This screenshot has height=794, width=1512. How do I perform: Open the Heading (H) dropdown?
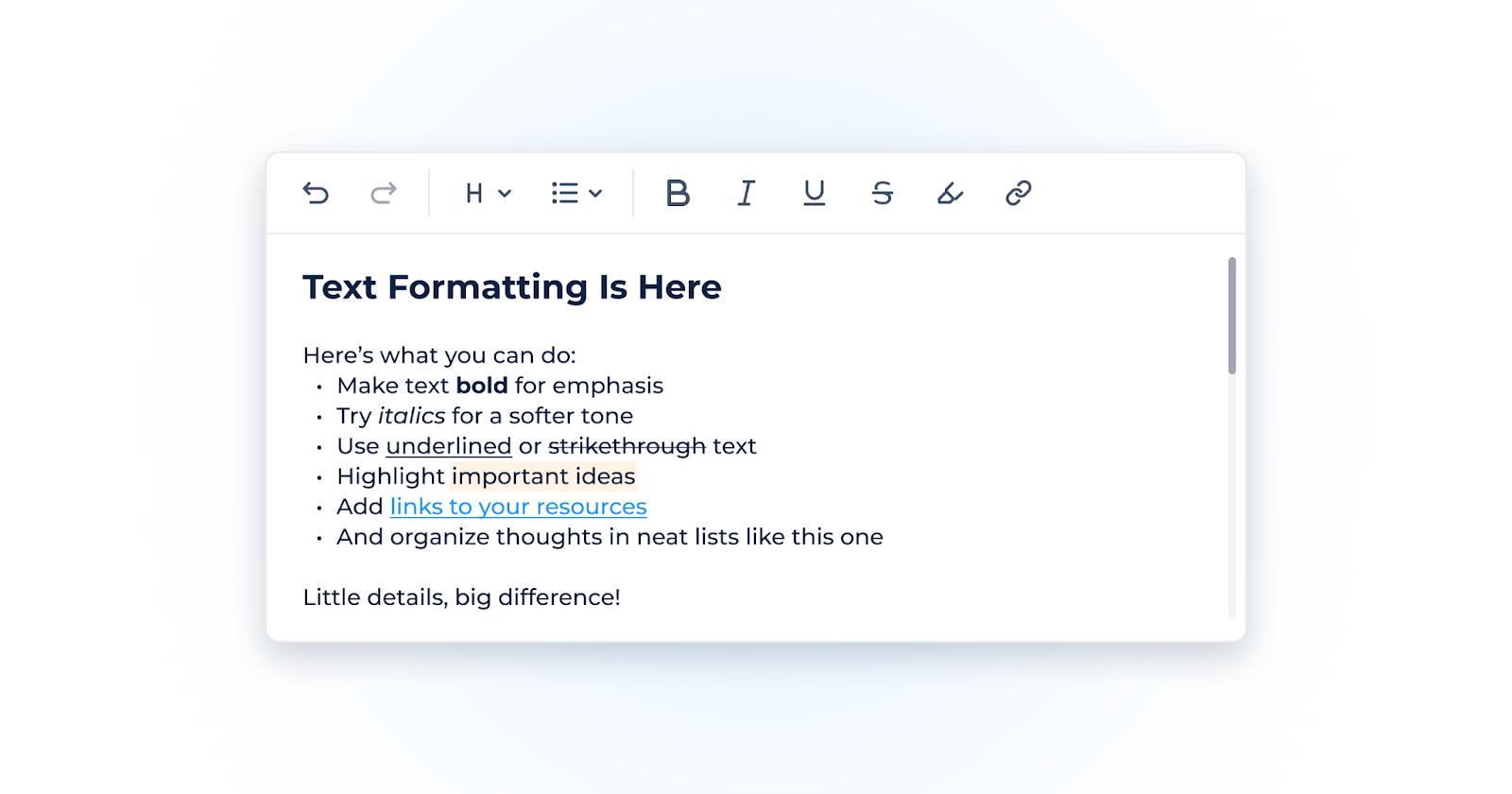tap(488, 194)
